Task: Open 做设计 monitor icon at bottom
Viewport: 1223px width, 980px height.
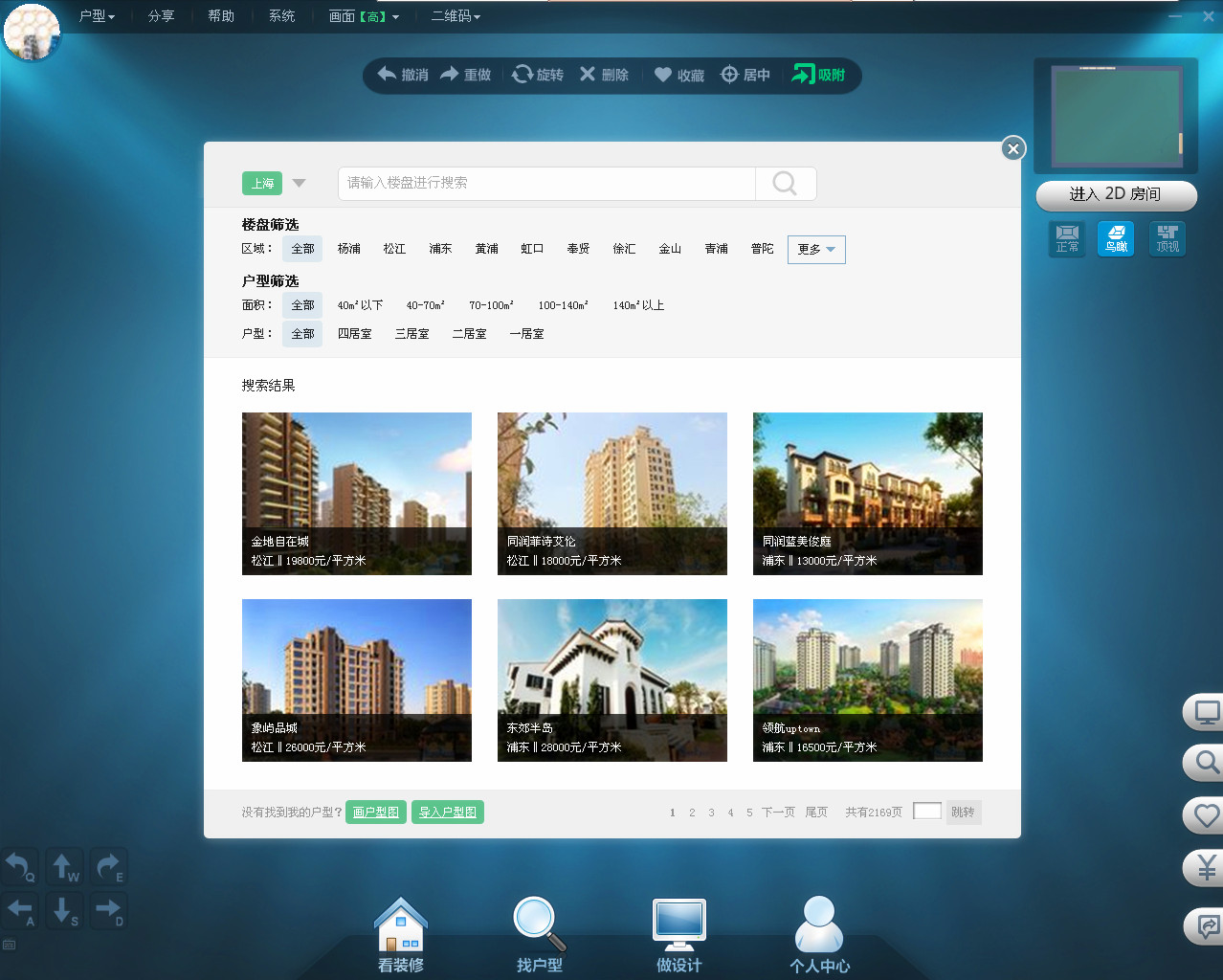Action: coord(679,924)
